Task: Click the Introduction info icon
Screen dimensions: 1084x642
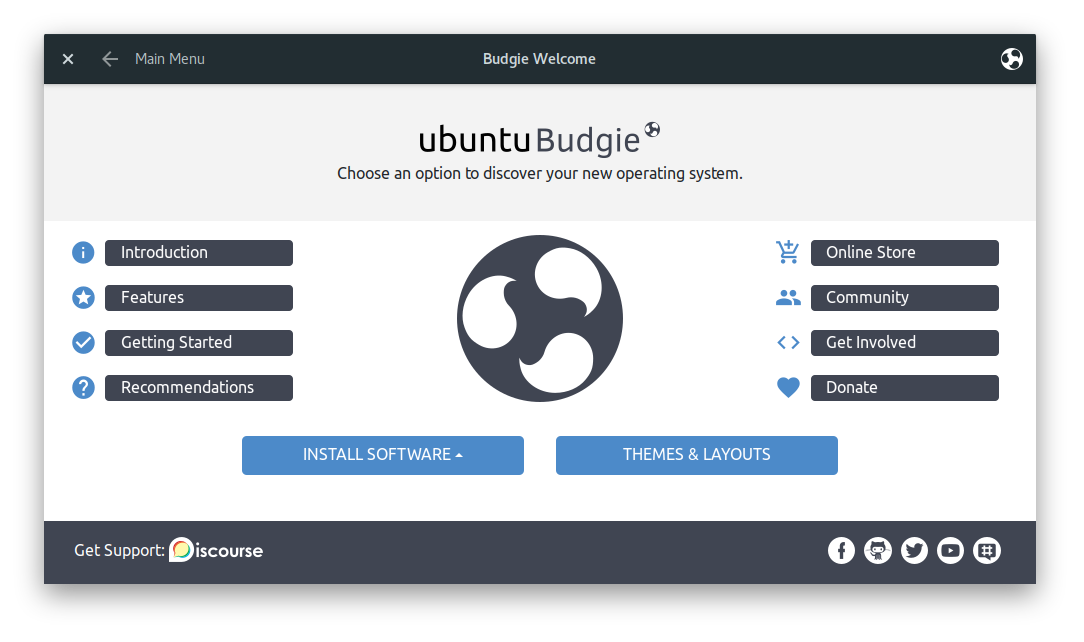Action: [83, 253]
